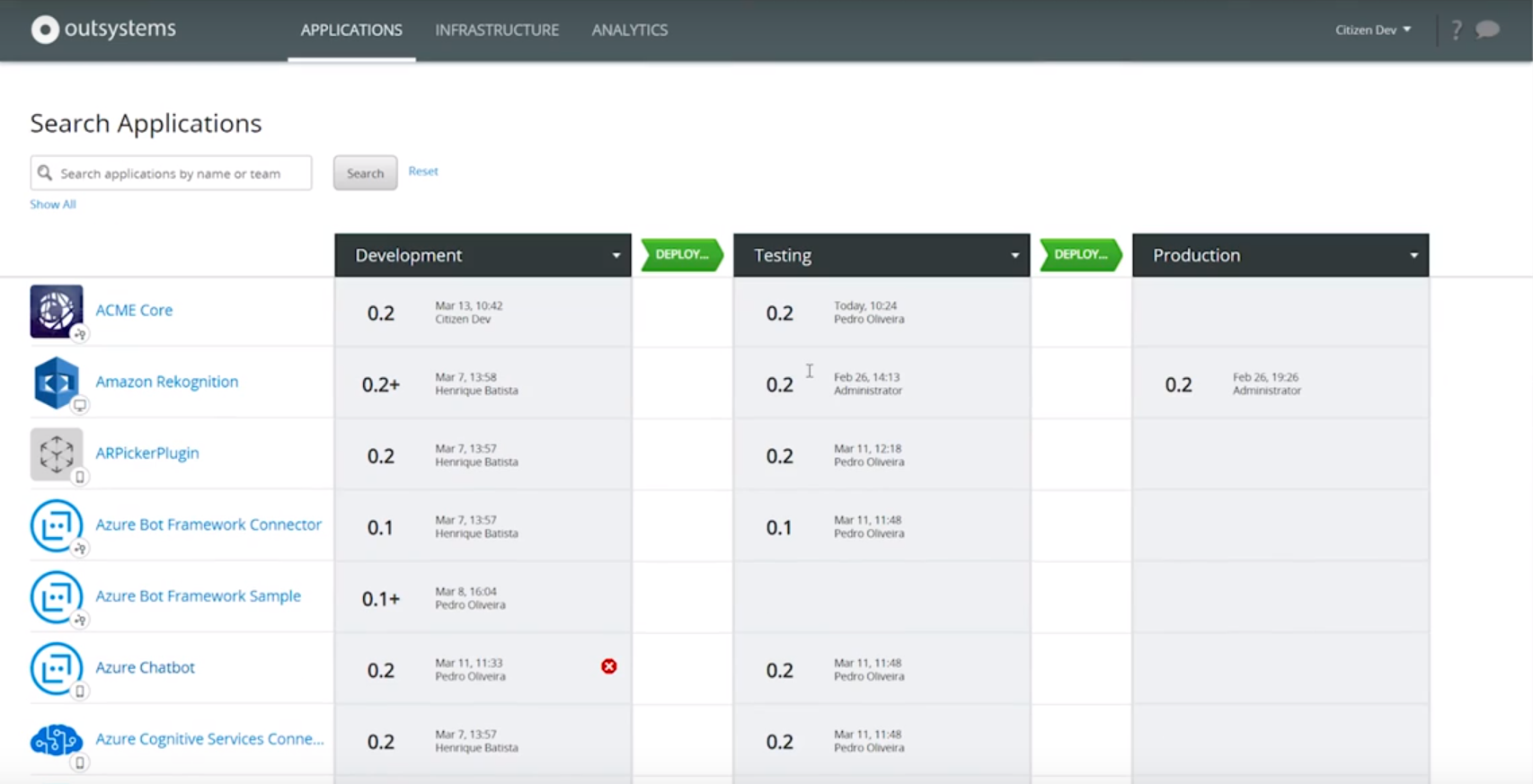Screen dimensions: 1533x784
Task: Click the ARPickerPlugin application icon
Action: [56, 454]
